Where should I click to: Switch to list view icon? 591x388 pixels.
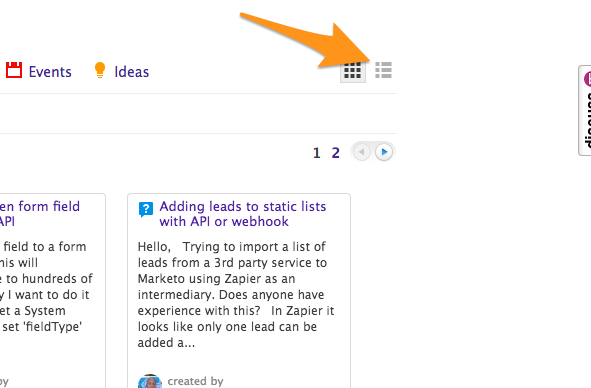(x=383, y=70)
